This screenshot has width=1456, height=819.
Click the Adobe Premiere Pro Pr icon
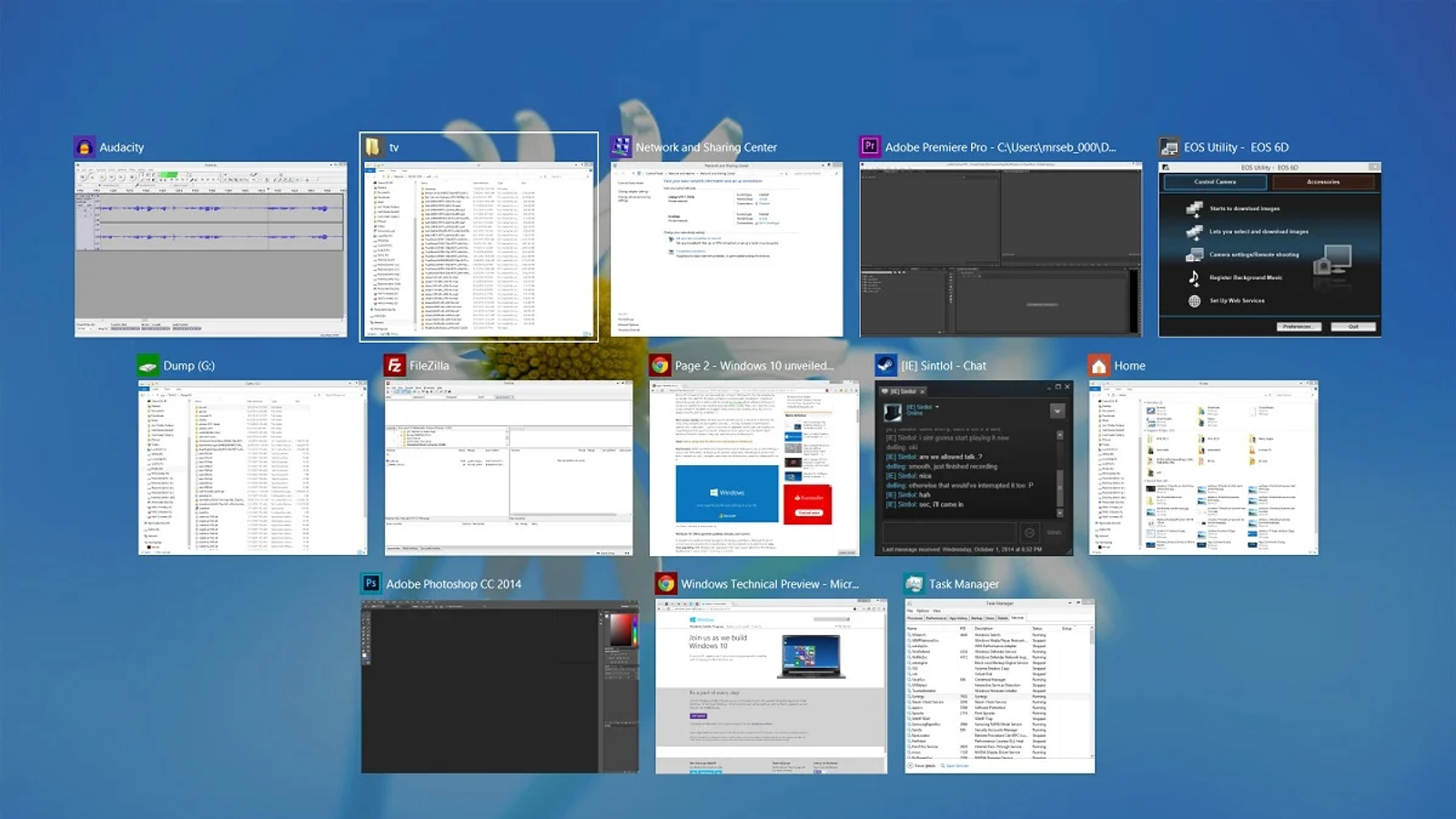pos(870,147)
